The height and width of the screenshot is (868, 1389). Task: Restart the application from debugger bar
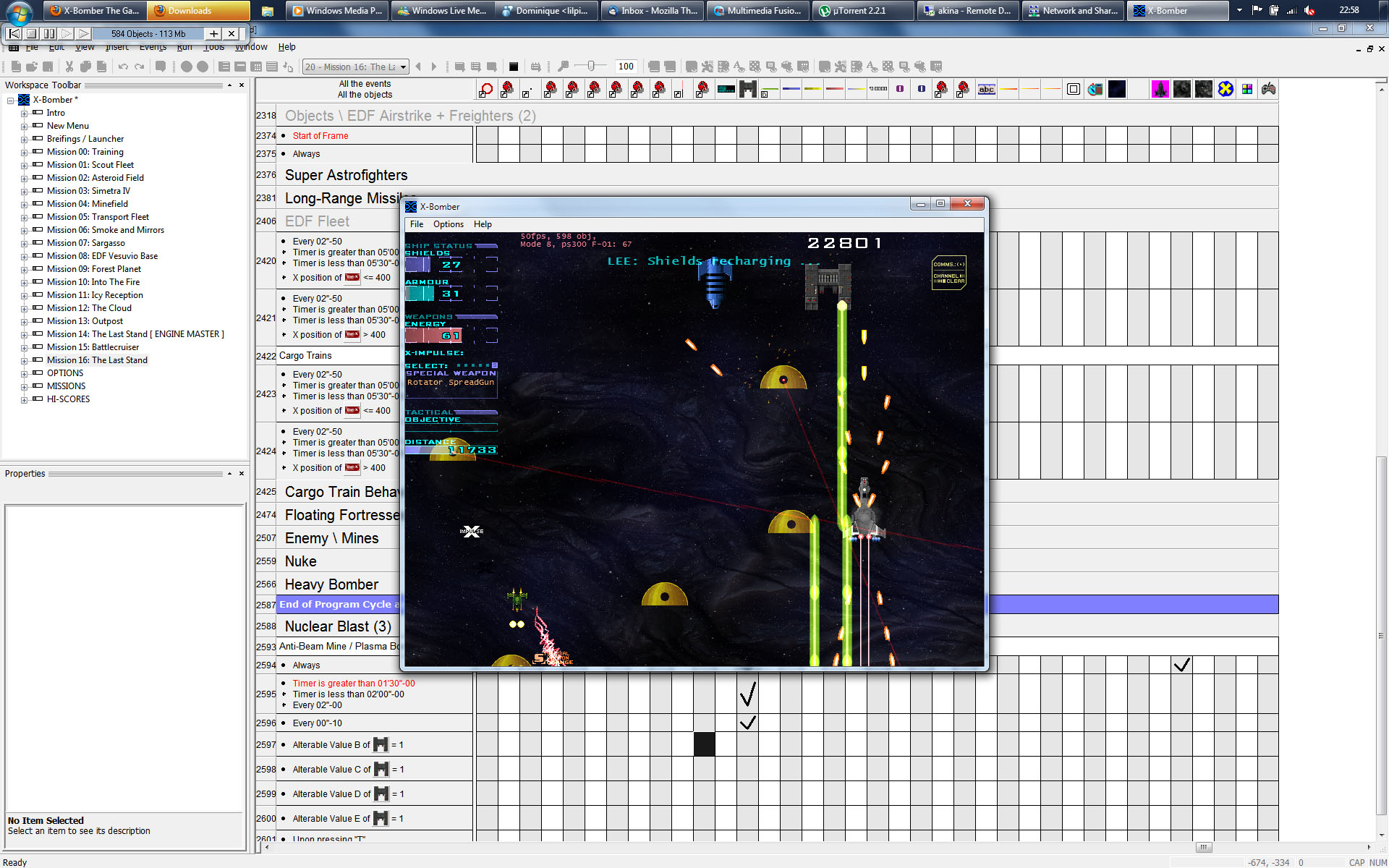point(14,33)
